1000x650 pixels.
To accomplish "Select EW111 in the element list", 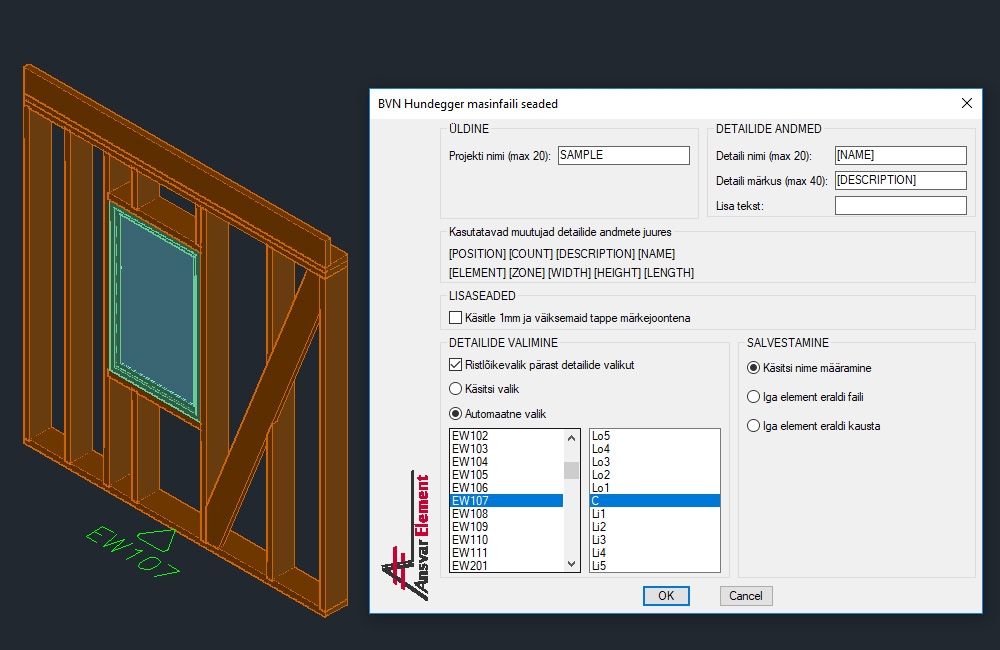I will coord(506,552).
